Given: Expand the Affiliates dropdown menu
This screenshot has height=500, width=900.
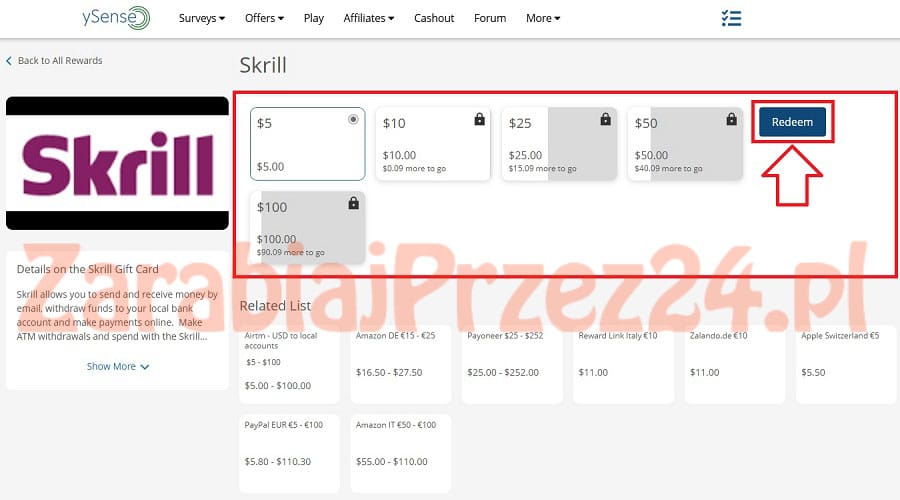Looking at the screenshot, I should [x=368, y=18].
